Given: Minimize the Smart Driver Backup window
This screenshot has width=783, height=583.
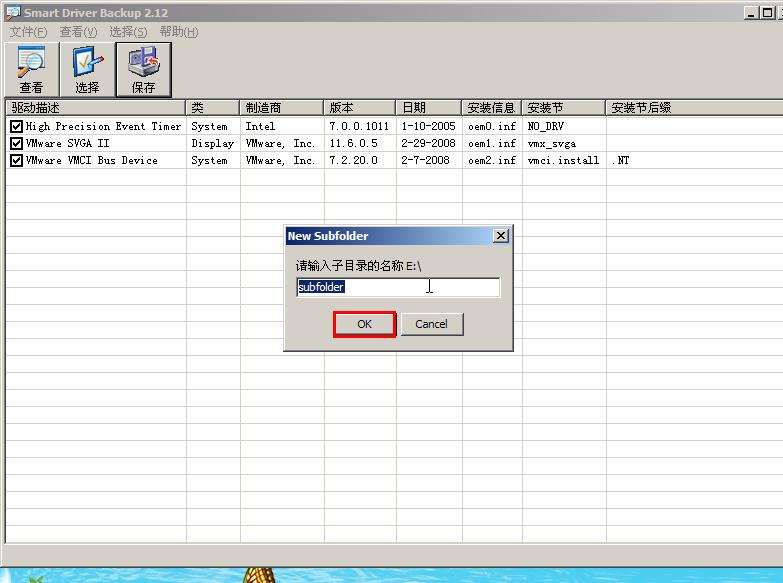Looking at the screenshot, I should coord(751,13).
